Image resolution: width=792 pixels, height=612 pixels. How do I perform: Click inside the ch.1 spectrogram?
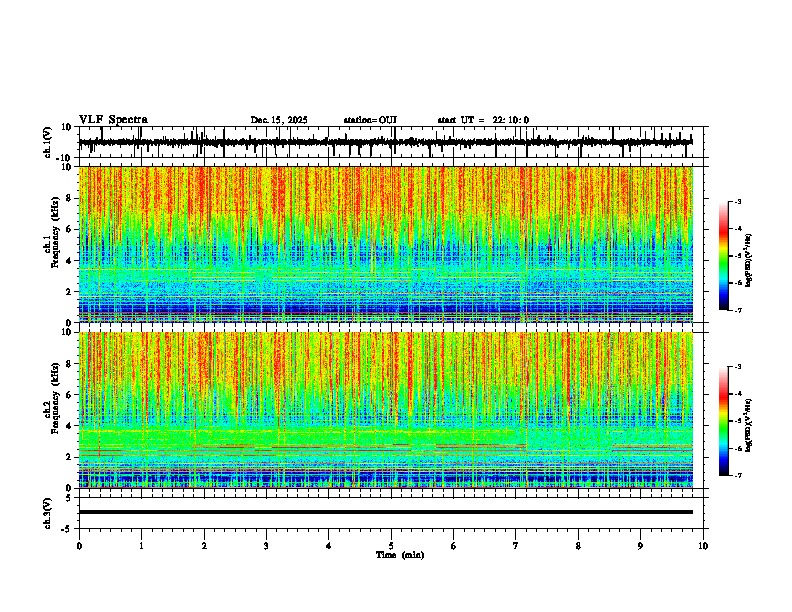click(x=386, y=244)
